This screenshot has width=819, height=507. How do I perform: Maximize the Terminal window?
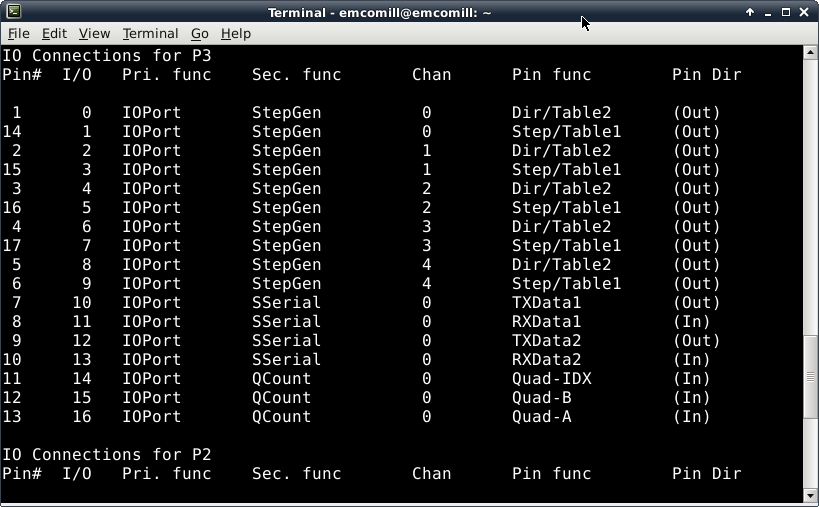tap(786, 12)
